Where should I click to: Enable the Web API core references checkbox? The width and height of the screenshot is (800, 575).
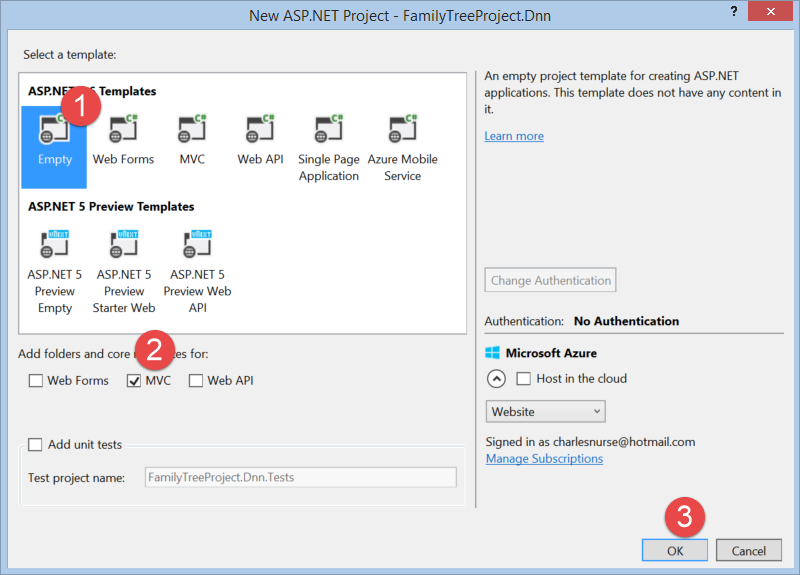coord(196,381)
